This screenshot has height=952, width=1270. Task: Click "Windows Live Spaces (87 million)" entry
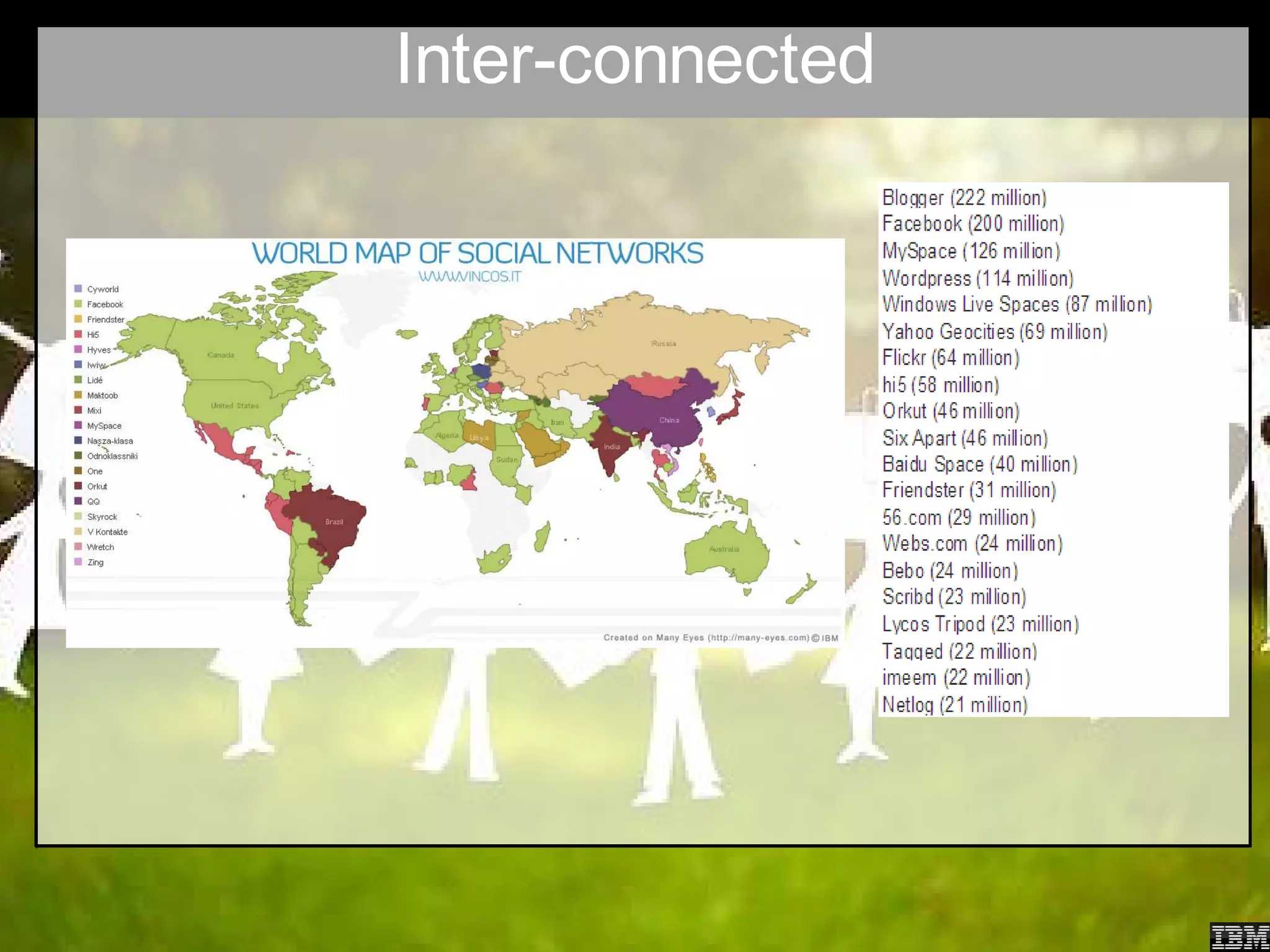[x=1017, y=304]
